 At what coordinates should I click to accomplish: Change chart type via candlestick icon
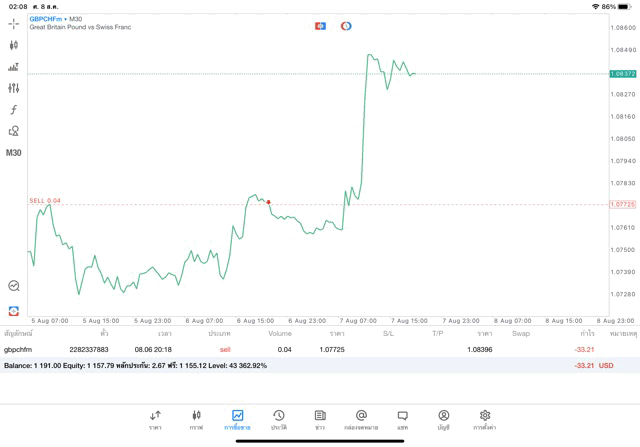[14, 45]
